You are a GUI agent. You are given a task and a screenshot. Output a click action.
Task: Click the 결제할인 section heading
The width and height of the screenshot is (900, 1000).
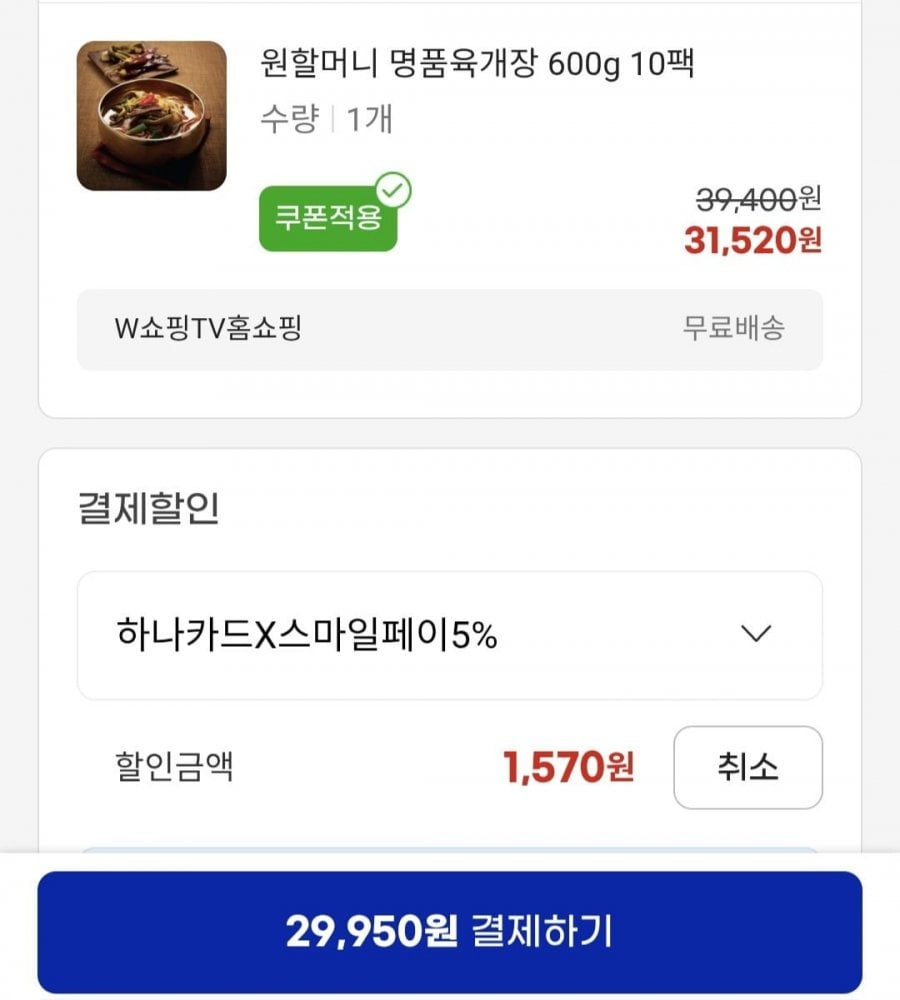pyautogui.click(x=148, y=508)
